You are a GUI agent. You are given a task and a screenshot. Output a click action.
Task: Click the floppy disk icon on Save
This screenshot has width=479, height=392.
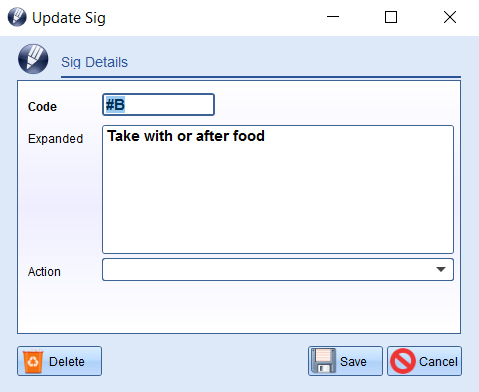323,361
